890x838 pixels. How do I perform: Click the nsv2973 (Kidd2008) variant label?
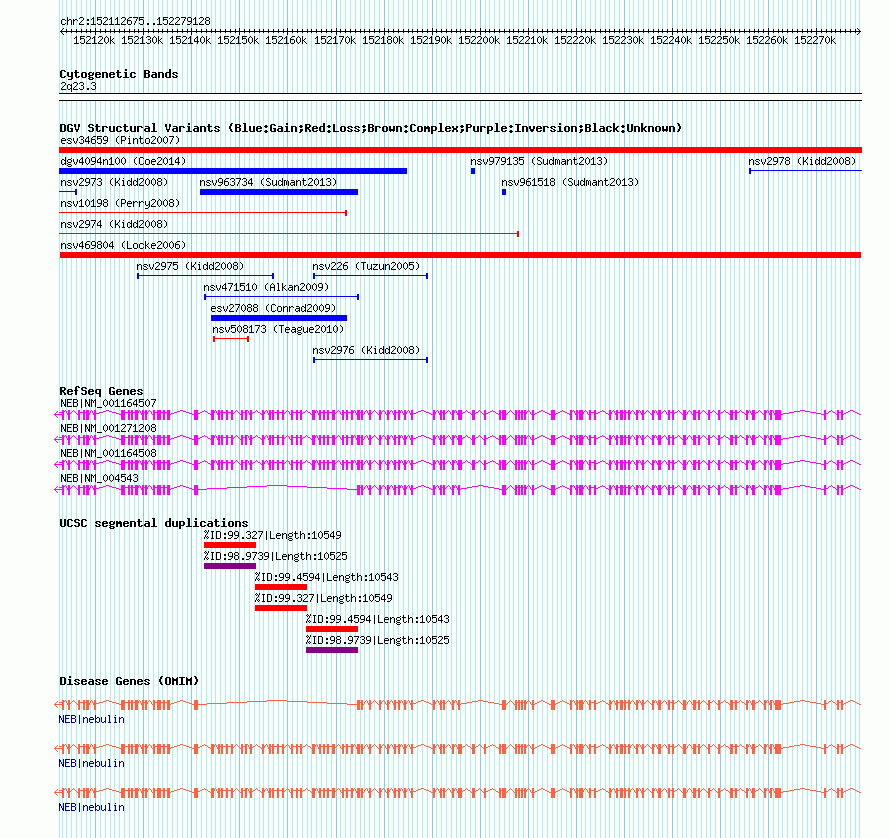pyautogui.click(x=114, y=182)
